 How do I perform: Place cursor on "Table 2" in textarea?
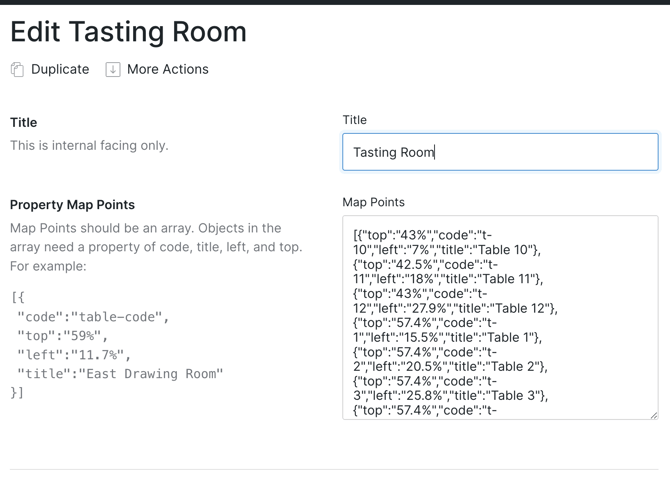515,366
